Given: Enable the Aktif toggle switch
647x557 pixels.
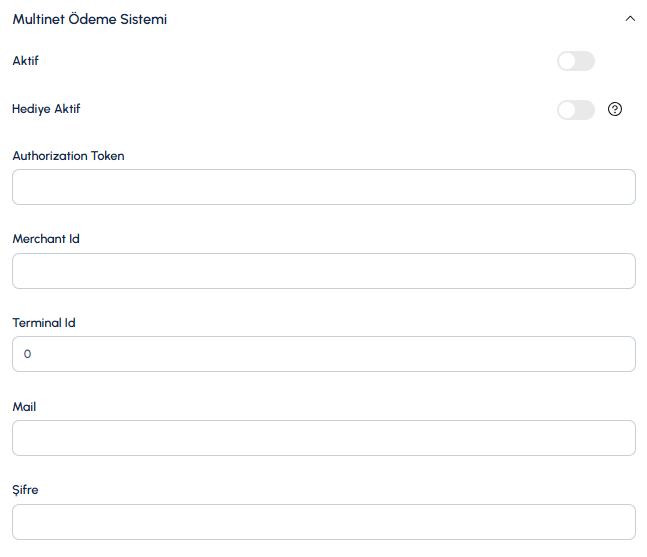Looking at the screenshot, I should tap(576, 61).
